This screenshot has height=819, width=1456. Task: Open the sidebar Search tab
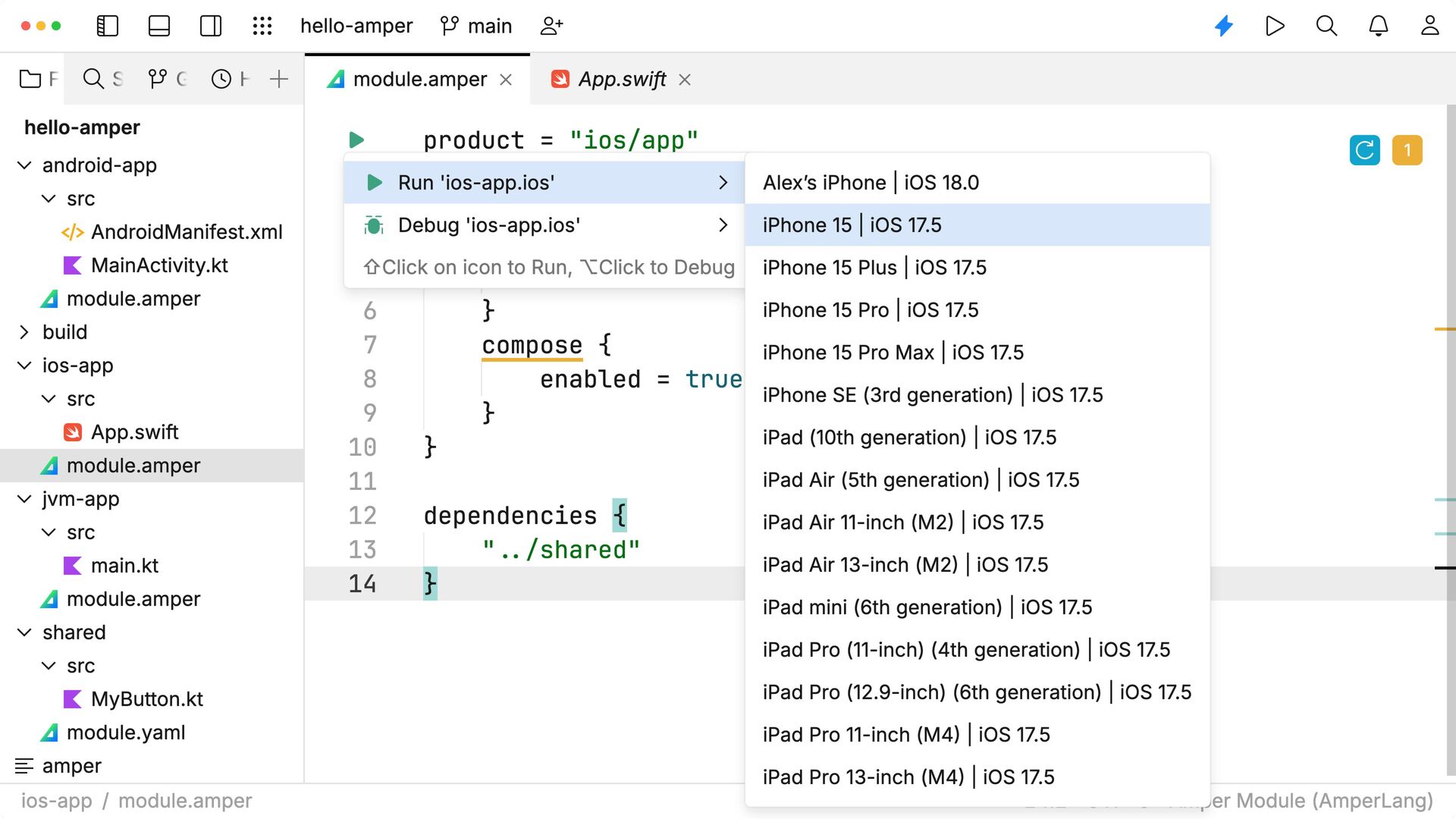[x=102, y=79]
